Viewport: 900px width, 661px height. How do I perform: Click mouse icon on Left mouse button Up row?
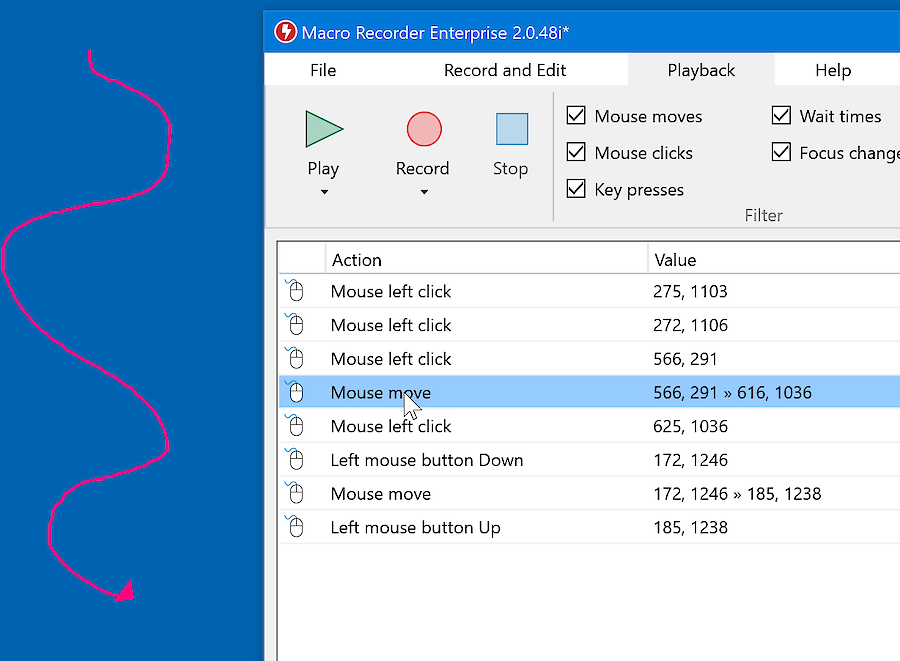pyautogui.click(x=294, y=527)
